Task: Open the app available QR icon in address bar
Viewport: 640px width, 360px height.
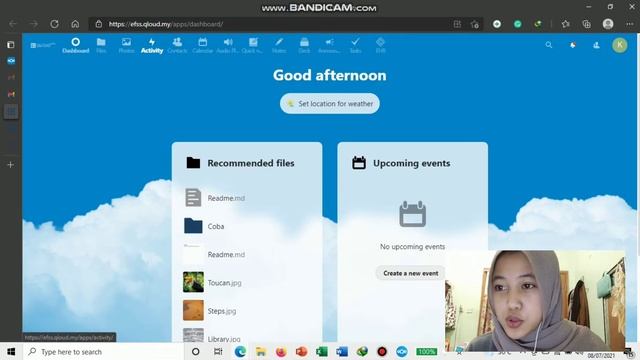Action: pyautogui.click(x=457, y=24)
